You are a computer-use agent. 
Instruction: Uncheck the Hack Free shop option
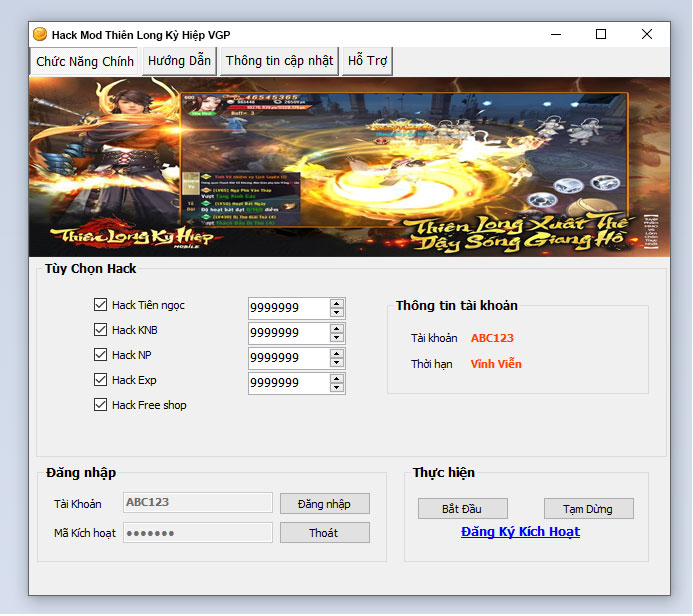coord(100,405)
